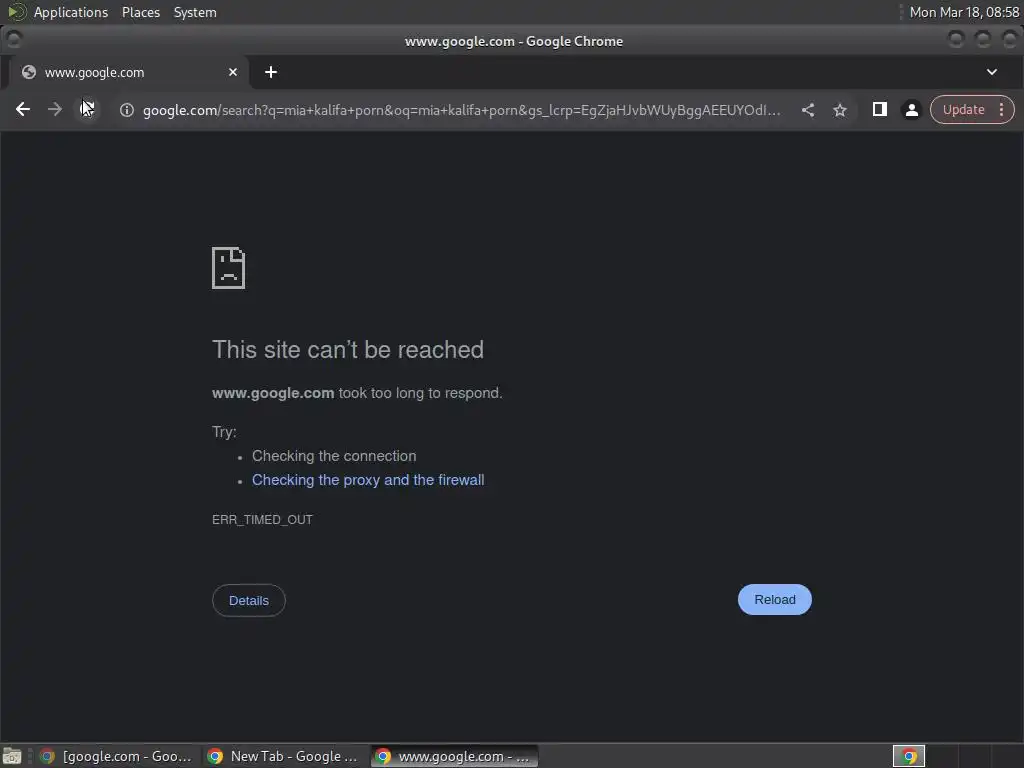Switch to 'New Tab - Google' taskbar window
1024x768 pixels.
point(284,756)
